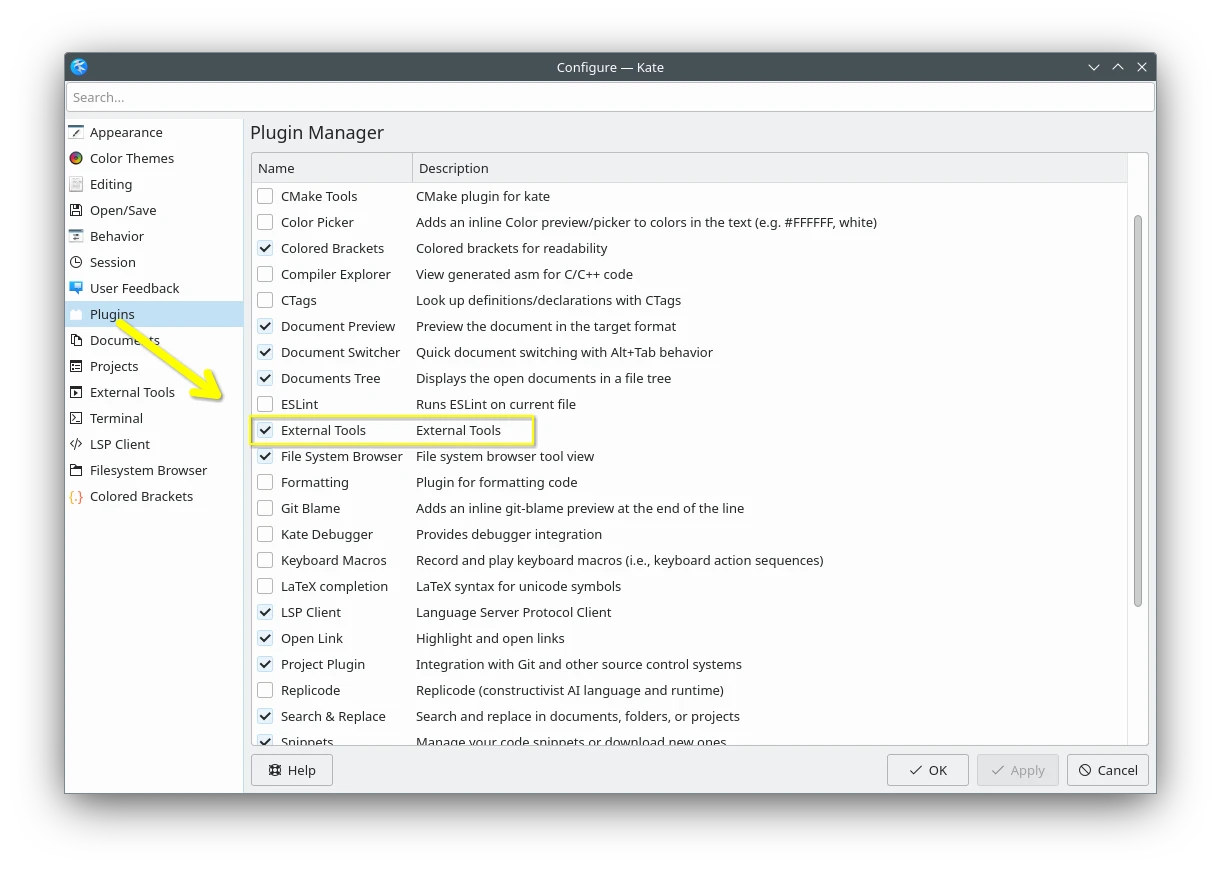Image resolution: width=1221 pixels, height=870 pixels.
Task: Uncheck the External Tools plugin checkbox
Action: 265,430
